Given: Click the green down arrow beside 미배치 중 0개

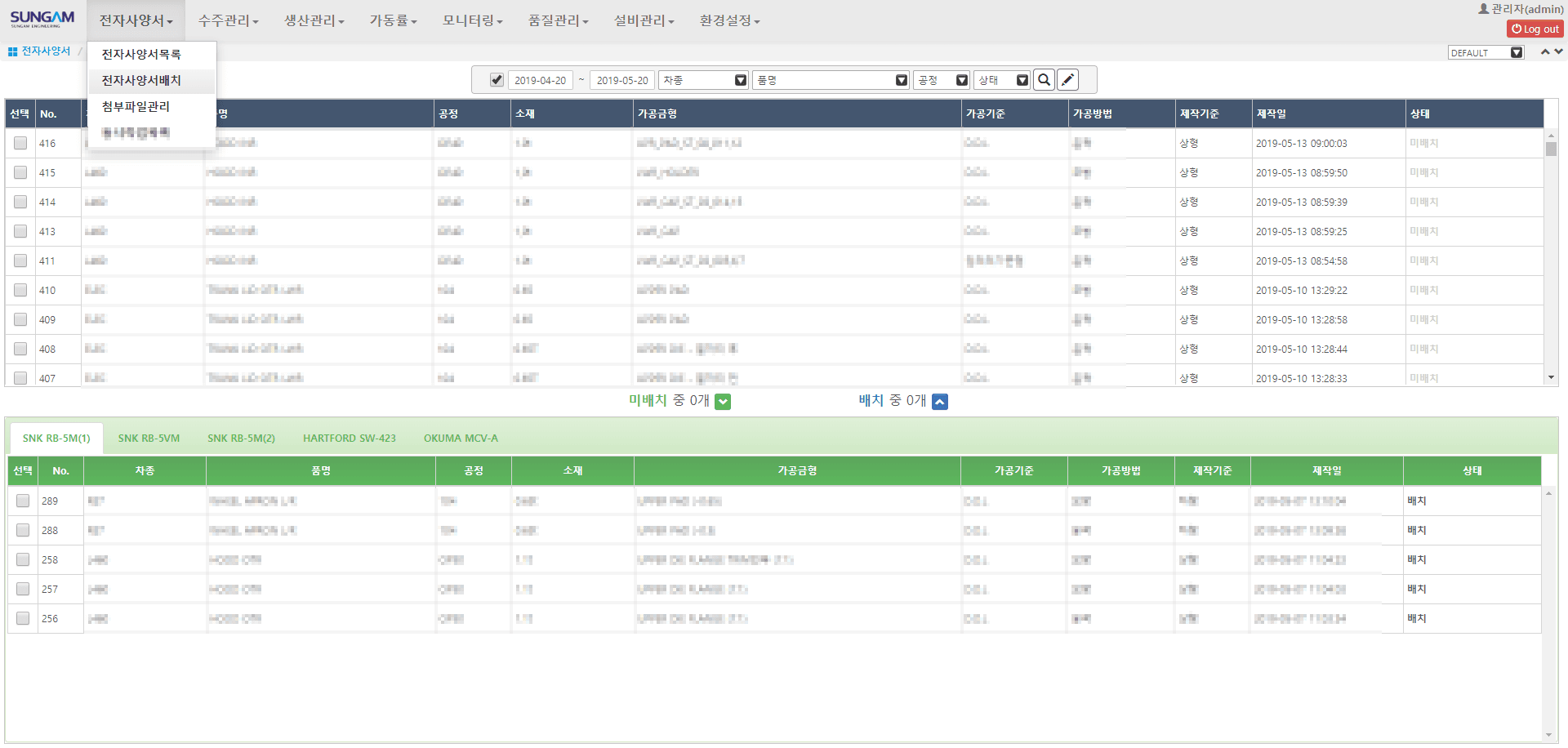Looking at the screenshot, I should [722, 401].
